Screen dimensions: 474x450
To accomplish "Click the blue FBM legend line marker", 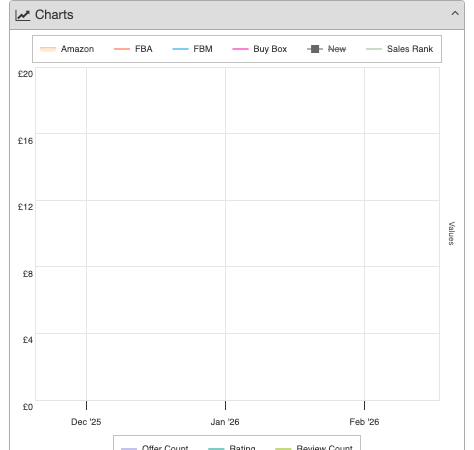I will point(180,49).
